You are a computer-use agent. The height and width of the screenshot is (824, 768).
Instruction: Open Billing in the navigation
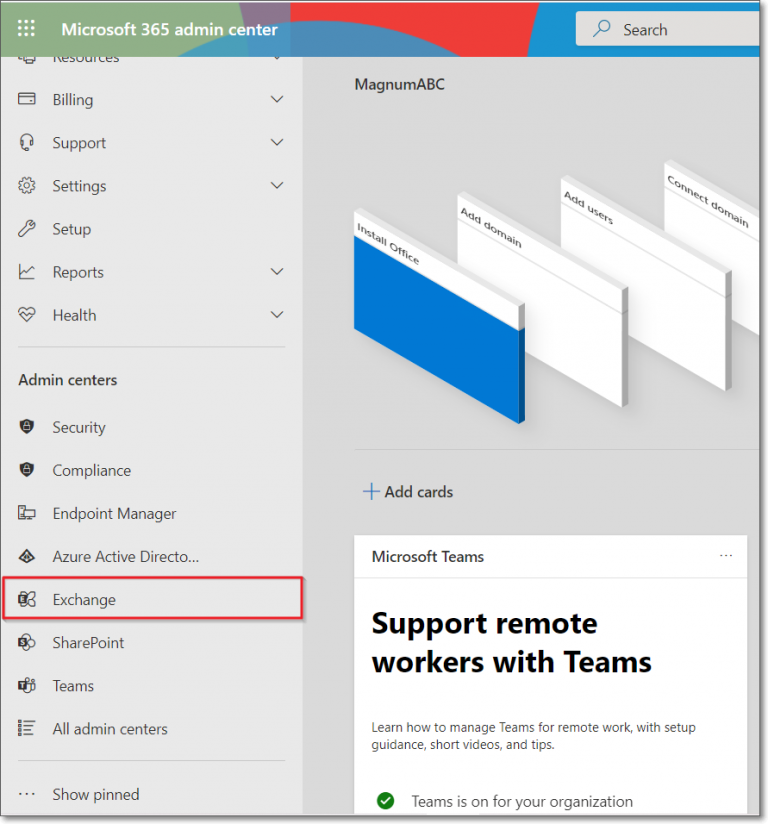tap(73, 99)
